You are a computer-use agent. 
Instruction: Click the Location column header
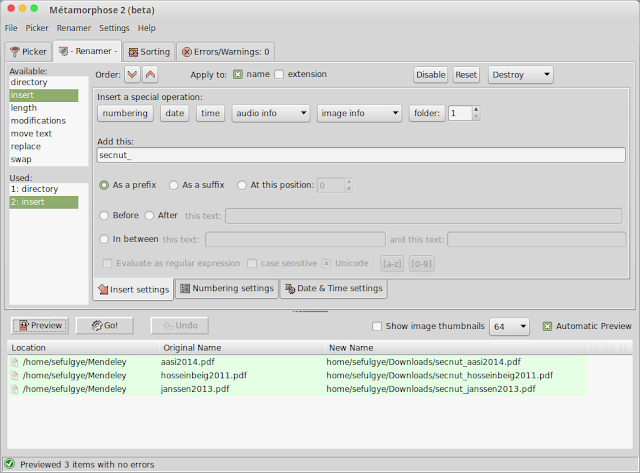click(x=83, y=348)
